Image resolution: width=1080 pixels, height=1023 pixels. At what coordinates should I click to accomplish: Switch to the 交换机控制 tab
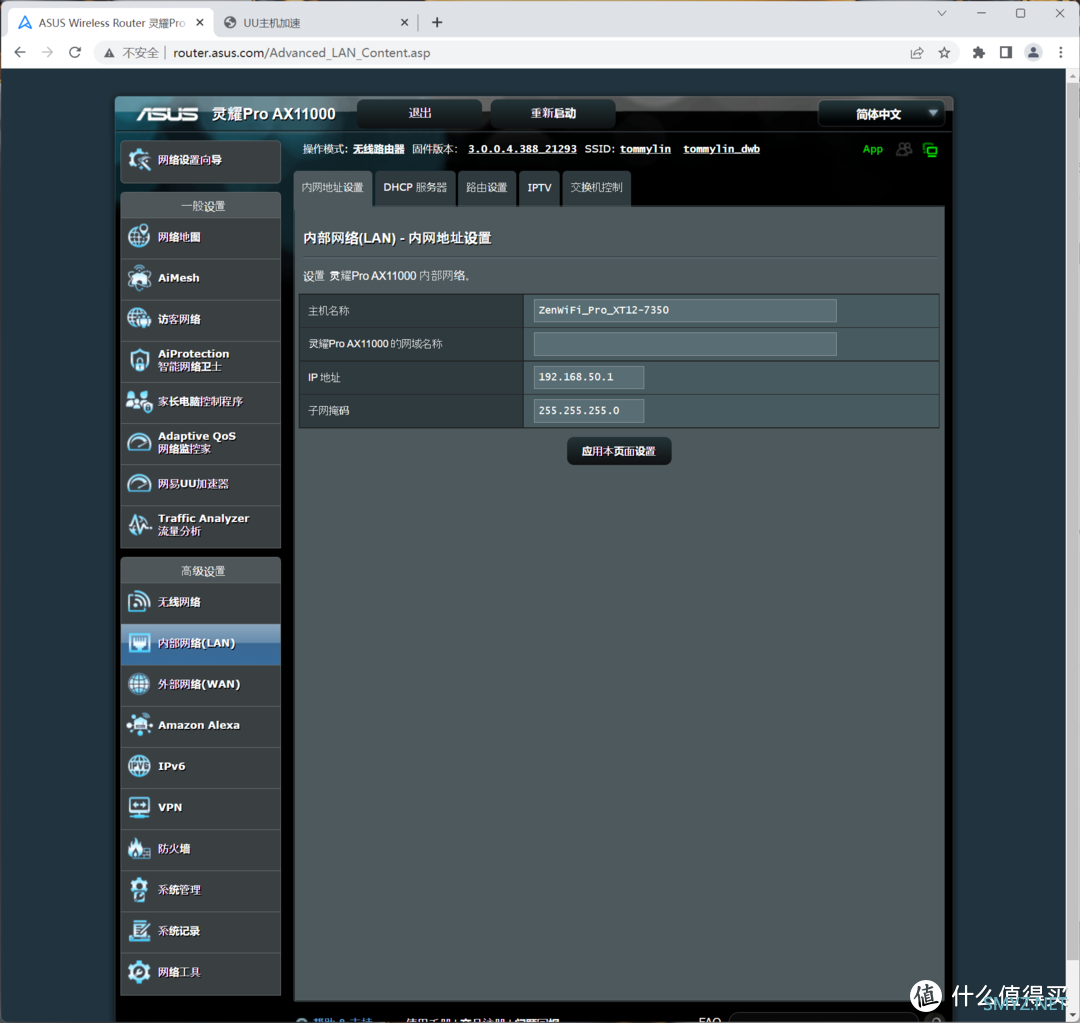(x=596, y=188)
